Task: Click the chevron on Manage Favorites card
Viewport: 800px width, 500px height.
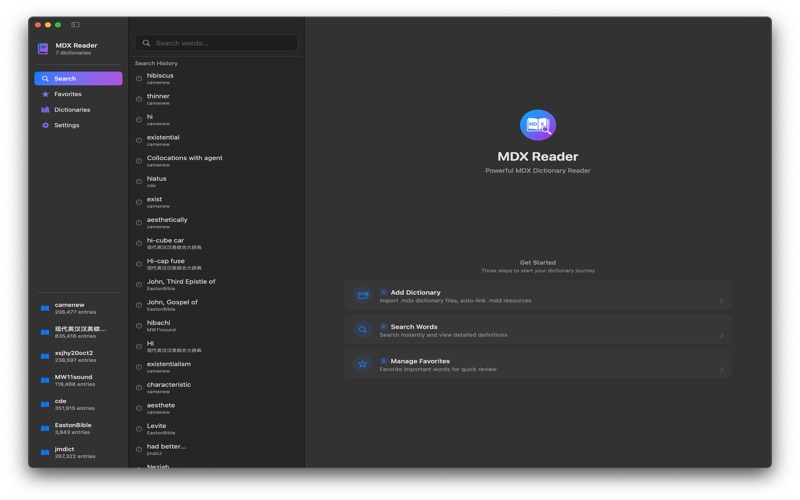Action: click(x=721, y=369)
